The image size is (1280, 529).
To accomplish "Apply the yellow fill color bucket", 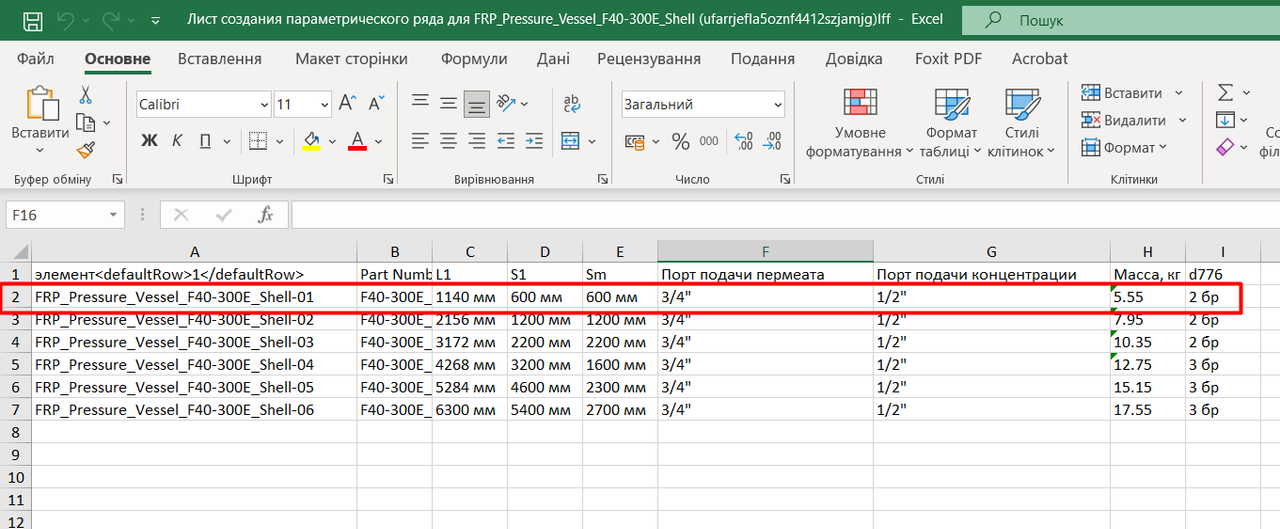I will 312,140.
